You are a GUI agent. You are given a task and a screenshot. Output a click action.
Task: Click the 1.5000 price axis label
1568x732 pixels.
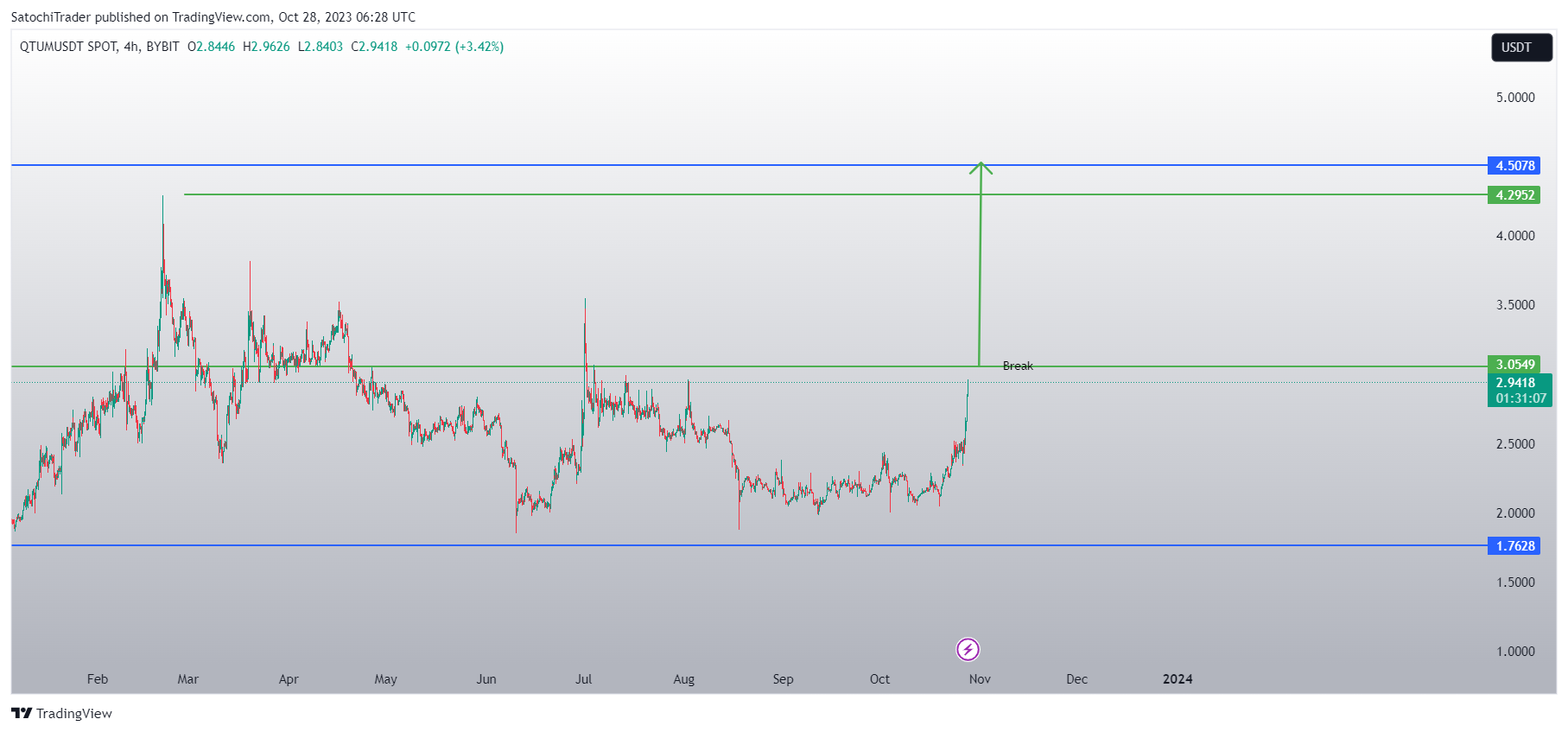[x=1515, y=582]
